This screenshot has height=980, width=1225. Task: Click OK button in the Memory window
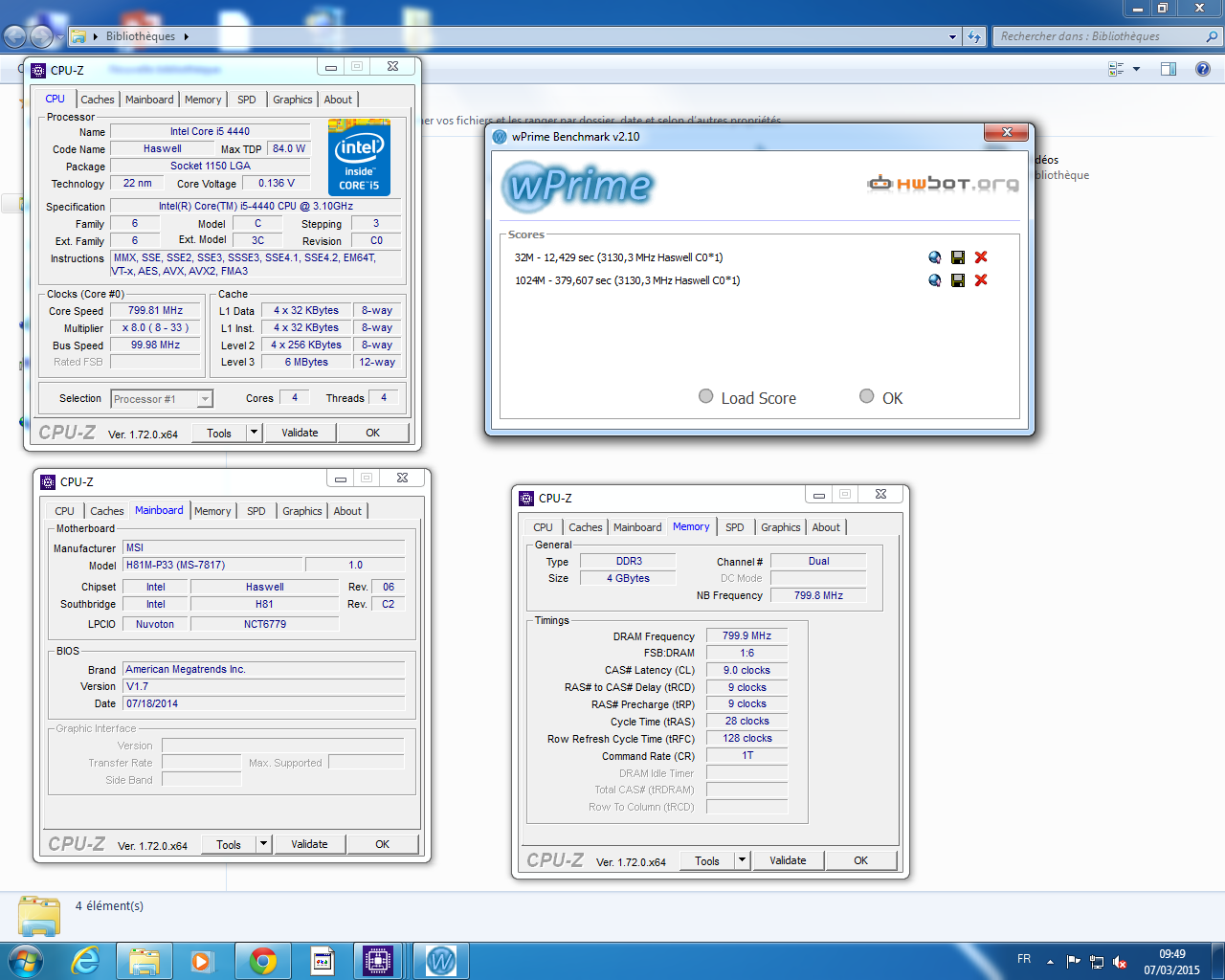click(860, 860)
